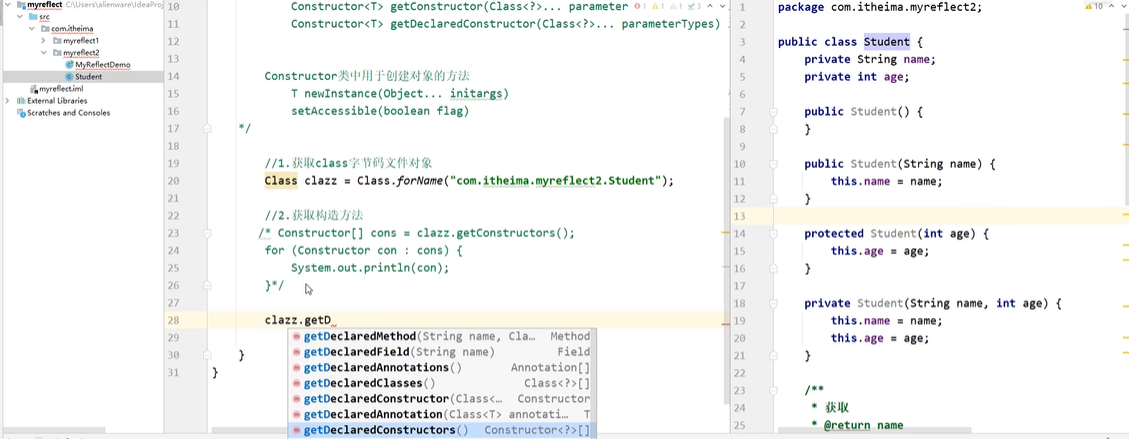
Task: Click the yellow warning count in left editor
Action: point(657,6)
